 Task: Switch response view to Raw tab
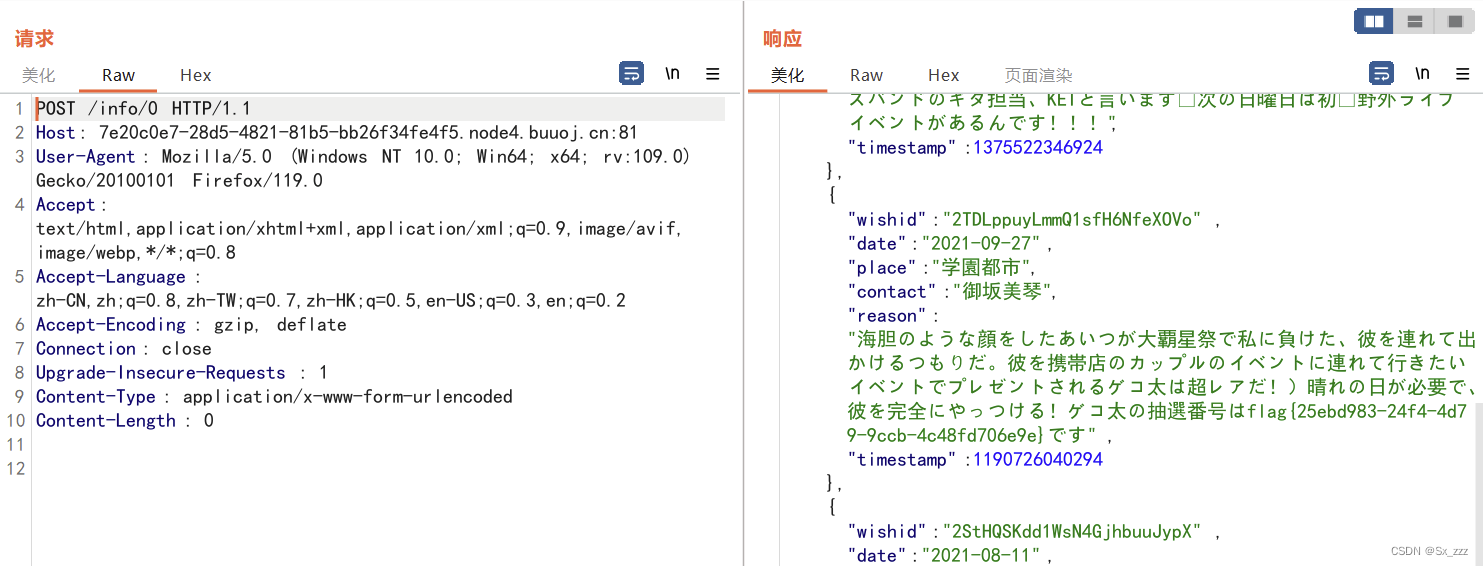pos(866,75)
